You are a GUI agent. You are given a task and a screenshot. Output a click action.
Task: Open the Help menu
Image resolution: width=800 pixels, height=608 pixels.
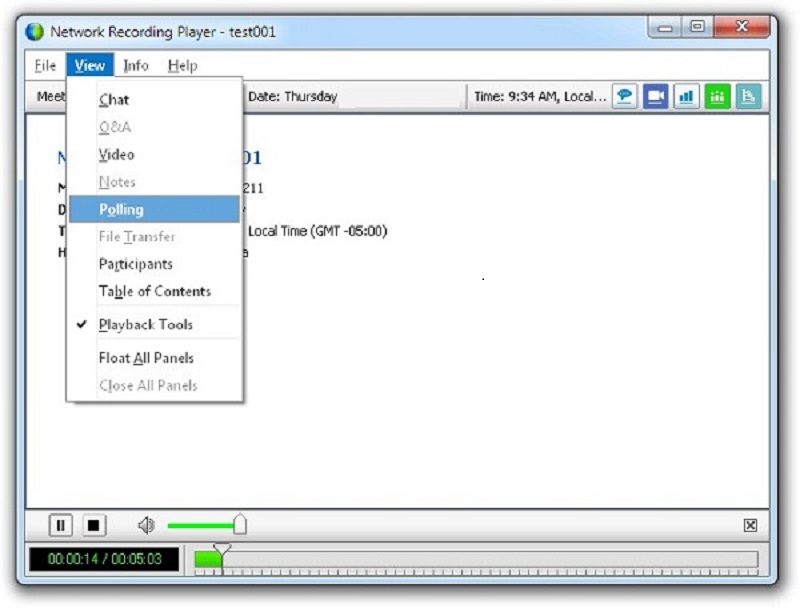click(179, 65)
